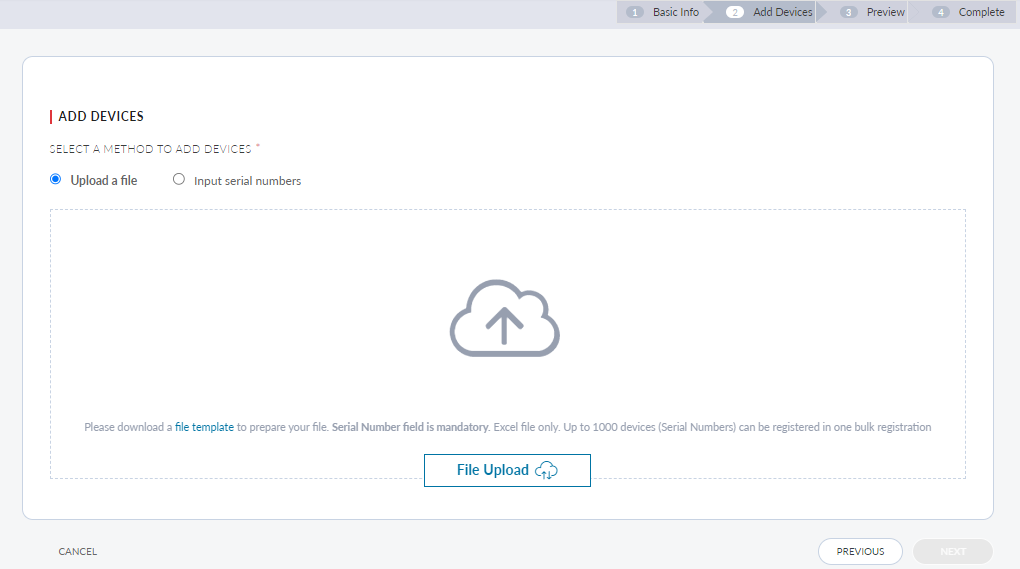The image size is (1020, 569).
Task: Click step number 2 badge
Action: [735, 12]
